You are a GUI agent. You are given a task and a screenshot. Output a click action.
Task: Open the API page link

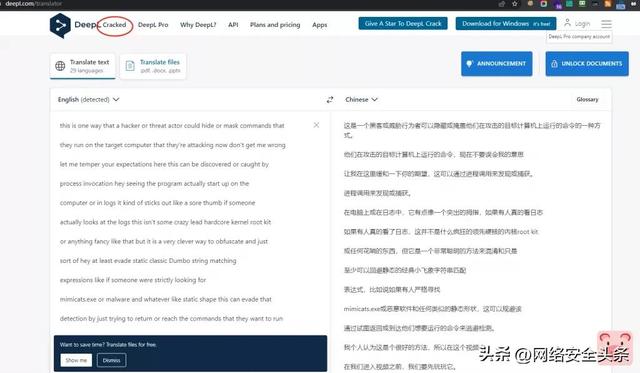(x=233, y=25)
